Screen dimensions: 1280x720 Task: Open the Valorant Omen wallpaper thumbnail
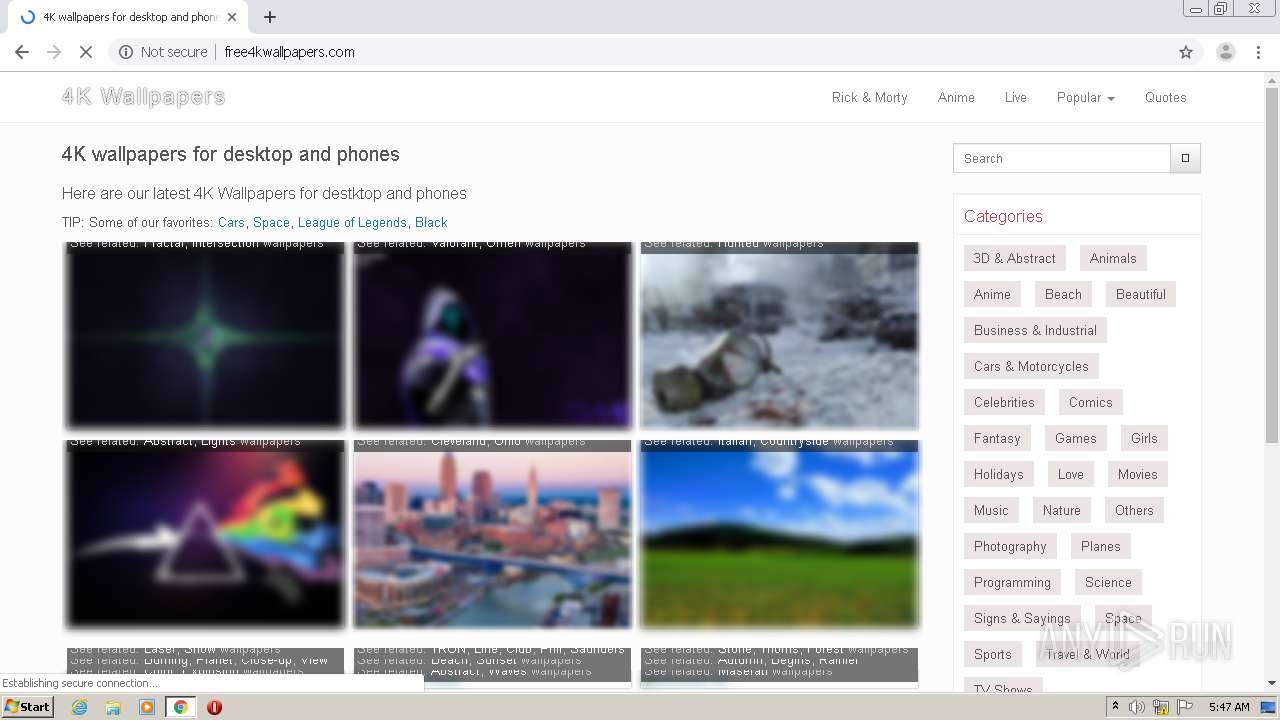[492, 335]
